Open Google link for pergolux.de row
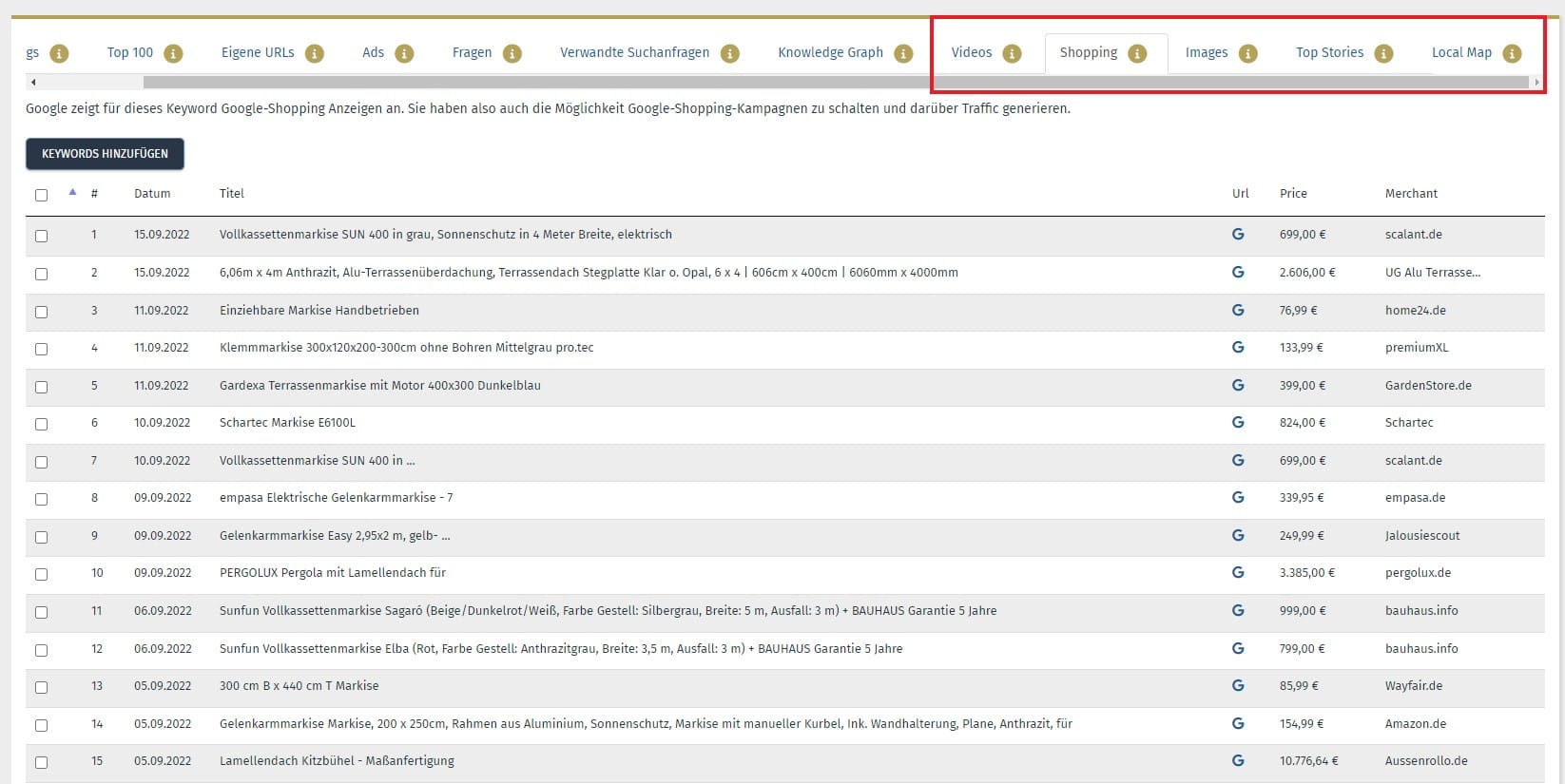 click(x=1238, y=572)
